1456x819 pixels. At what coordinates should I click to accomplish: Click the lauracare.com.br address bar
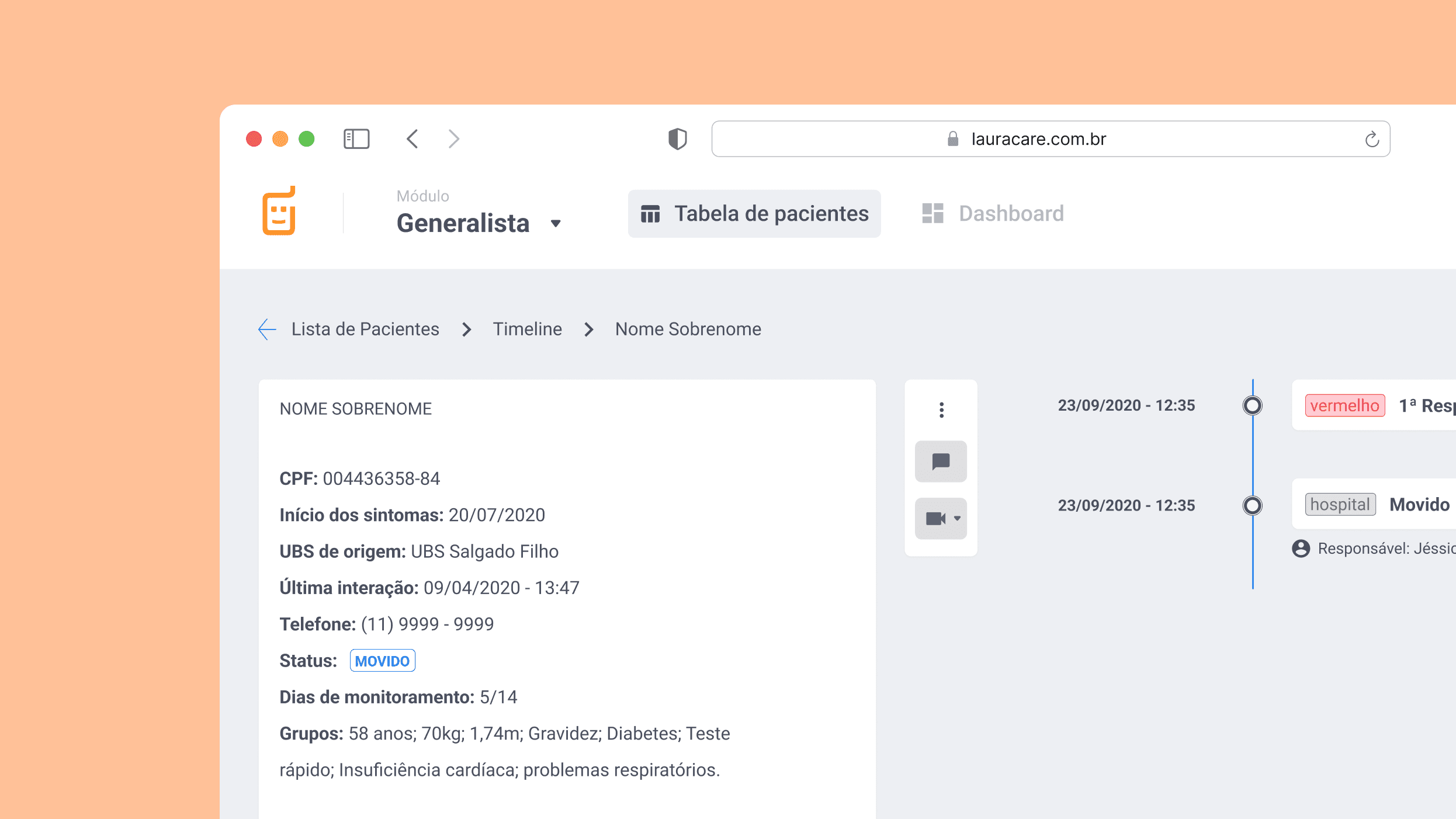1038,139
